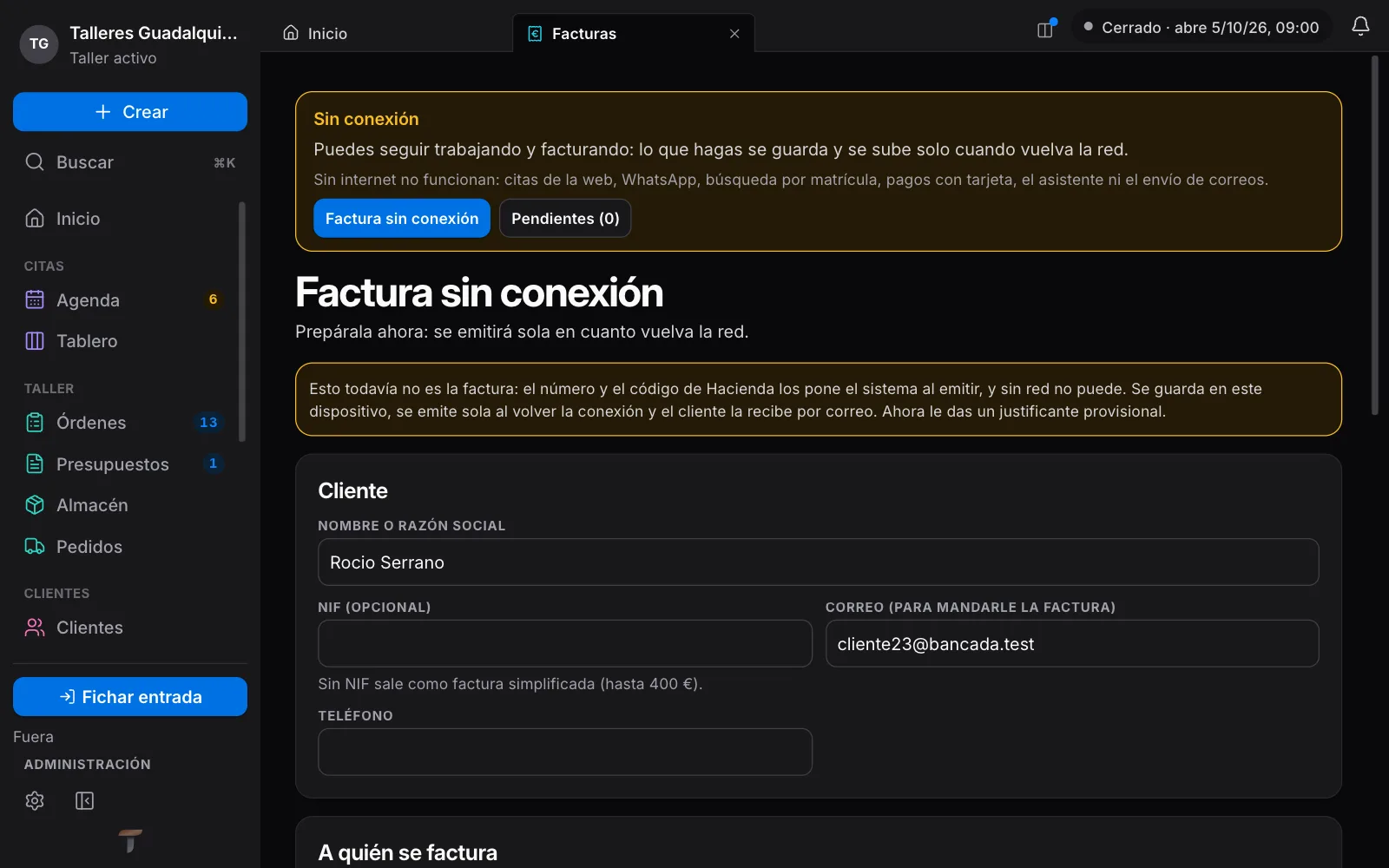Click the Cerrado status indicator
The width and height of the screenshot is (1389, 868).
pos(1201,28)
